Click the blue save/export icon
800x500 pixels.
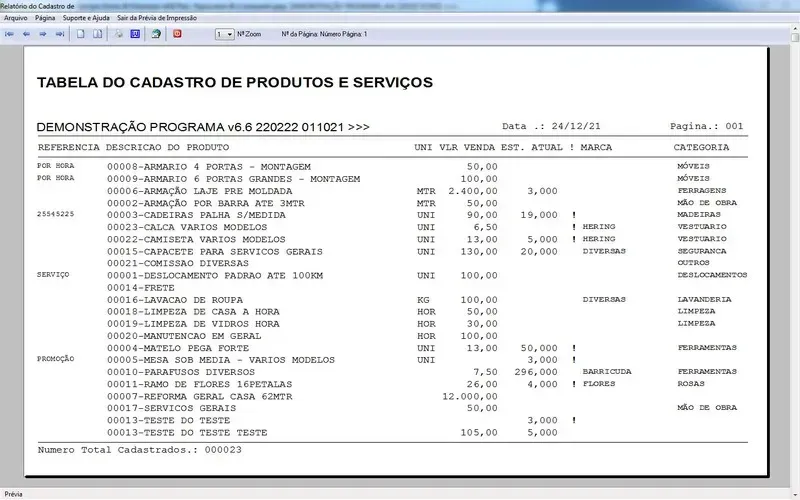(135, 34)
